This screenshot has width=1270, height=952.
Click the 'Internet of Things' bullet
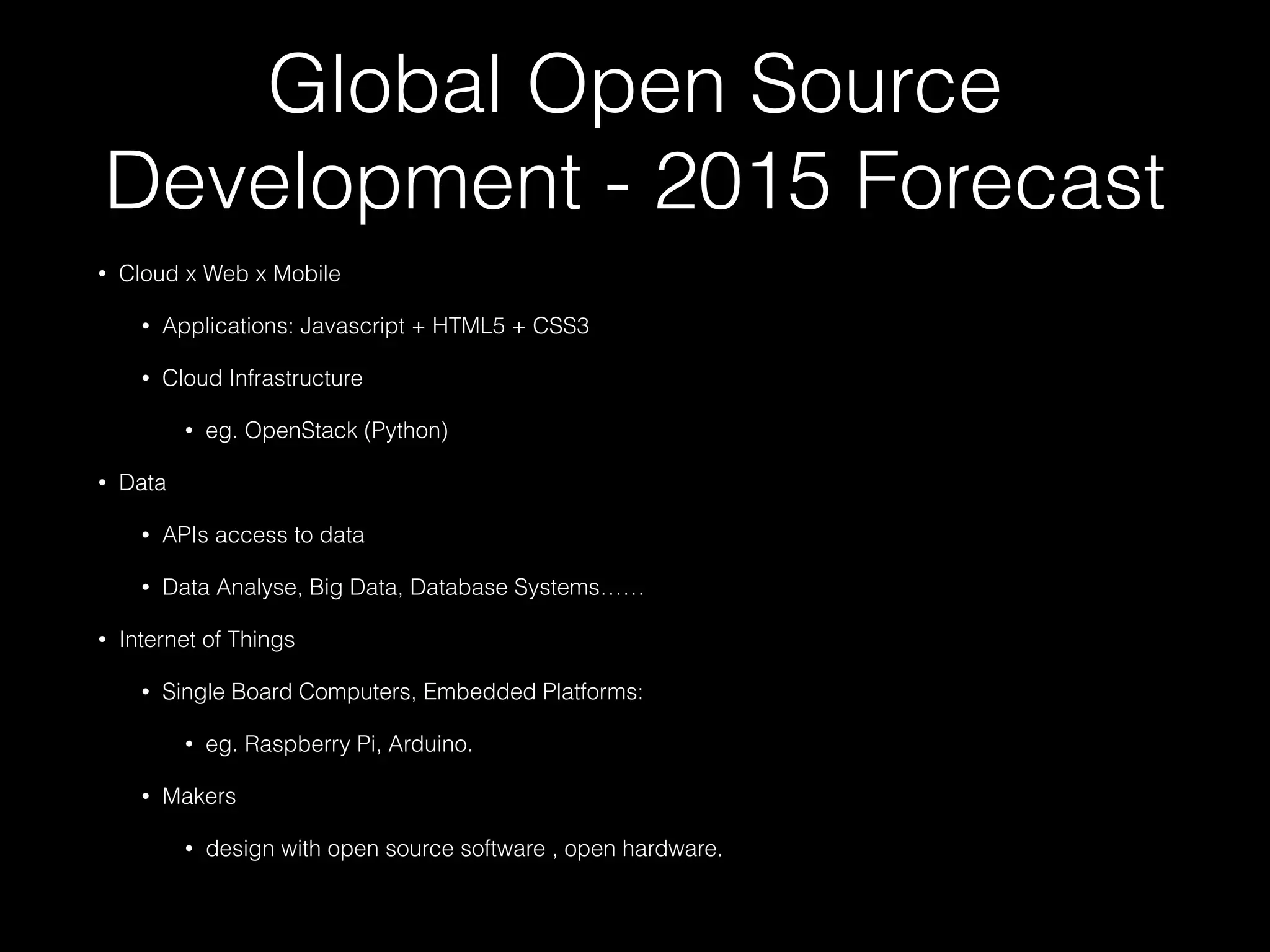click(207, 640)
